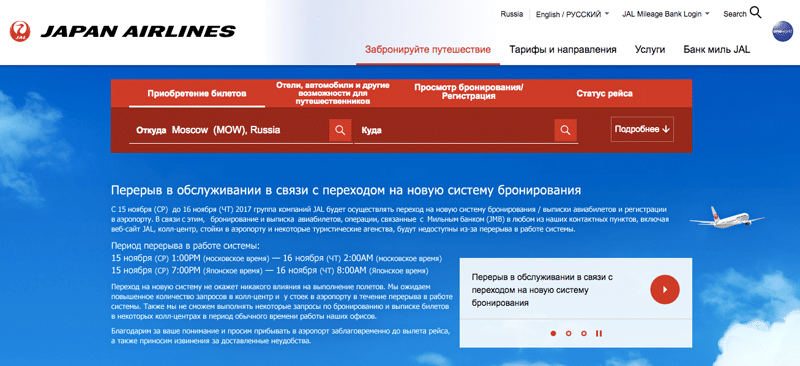
Task: Expand the Подробнее options
Action: tap(642, 130)
